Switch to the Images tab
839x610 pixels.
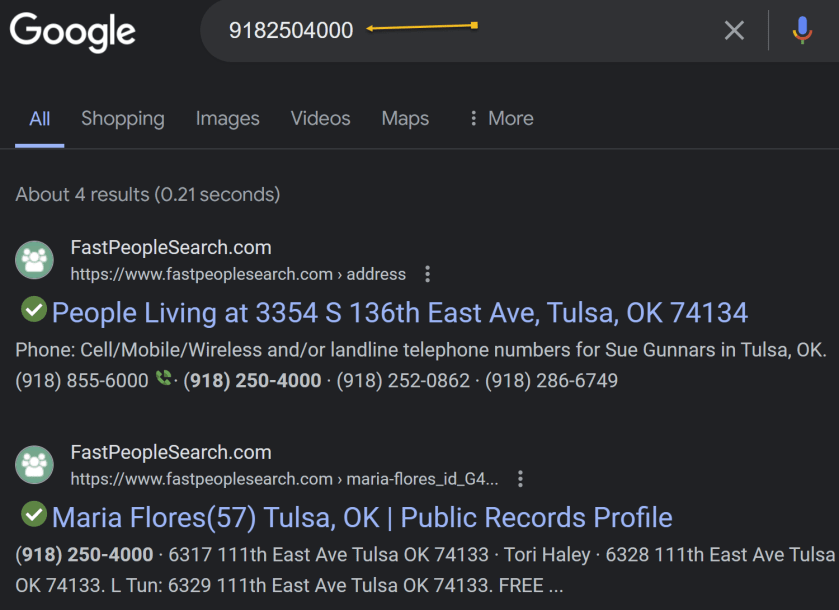pos(227,118)
